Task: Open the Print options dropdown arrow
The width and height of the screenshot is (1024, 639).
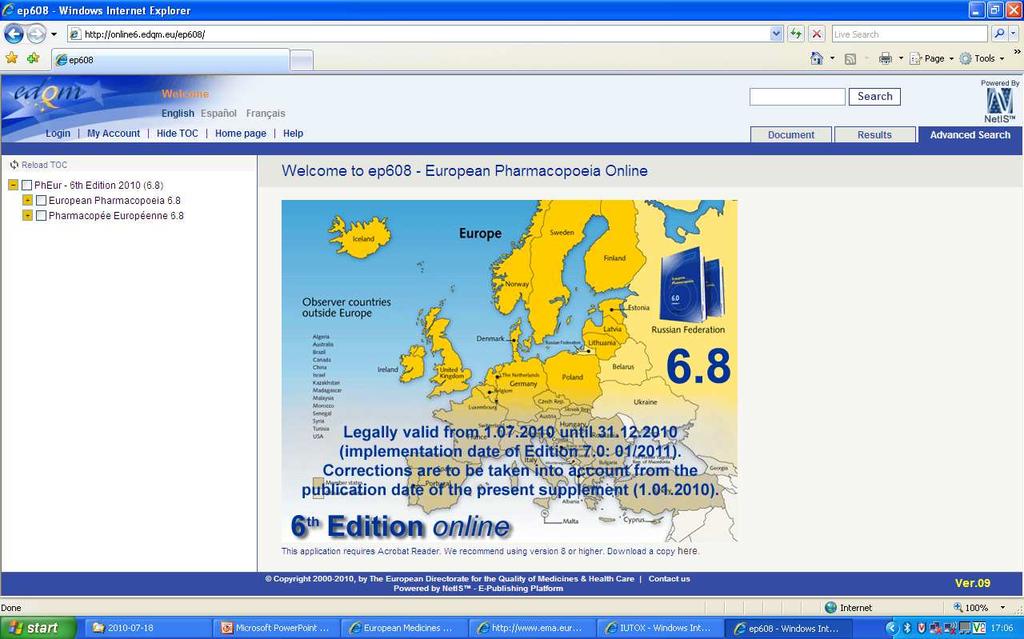Action: coord(901,58)
